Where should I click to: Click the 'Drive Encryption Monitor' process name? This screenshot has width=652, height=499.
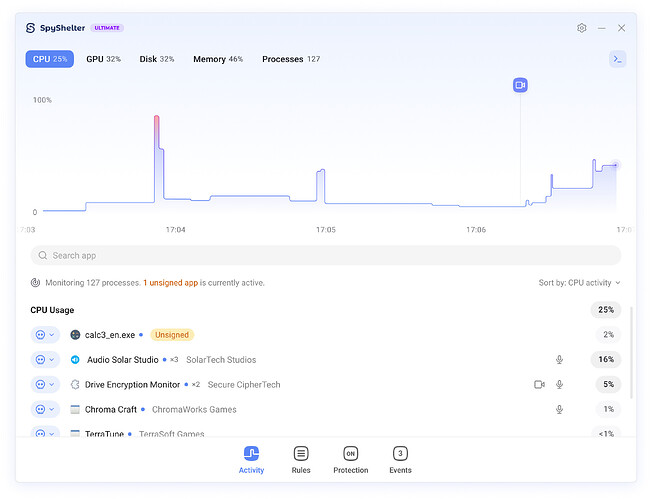coord(132,385)
